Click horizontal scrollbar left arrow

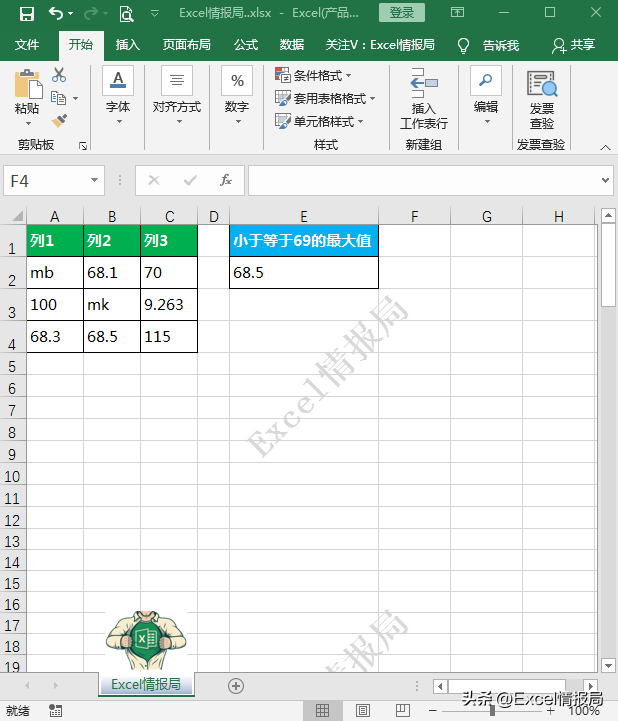(440, 687)
